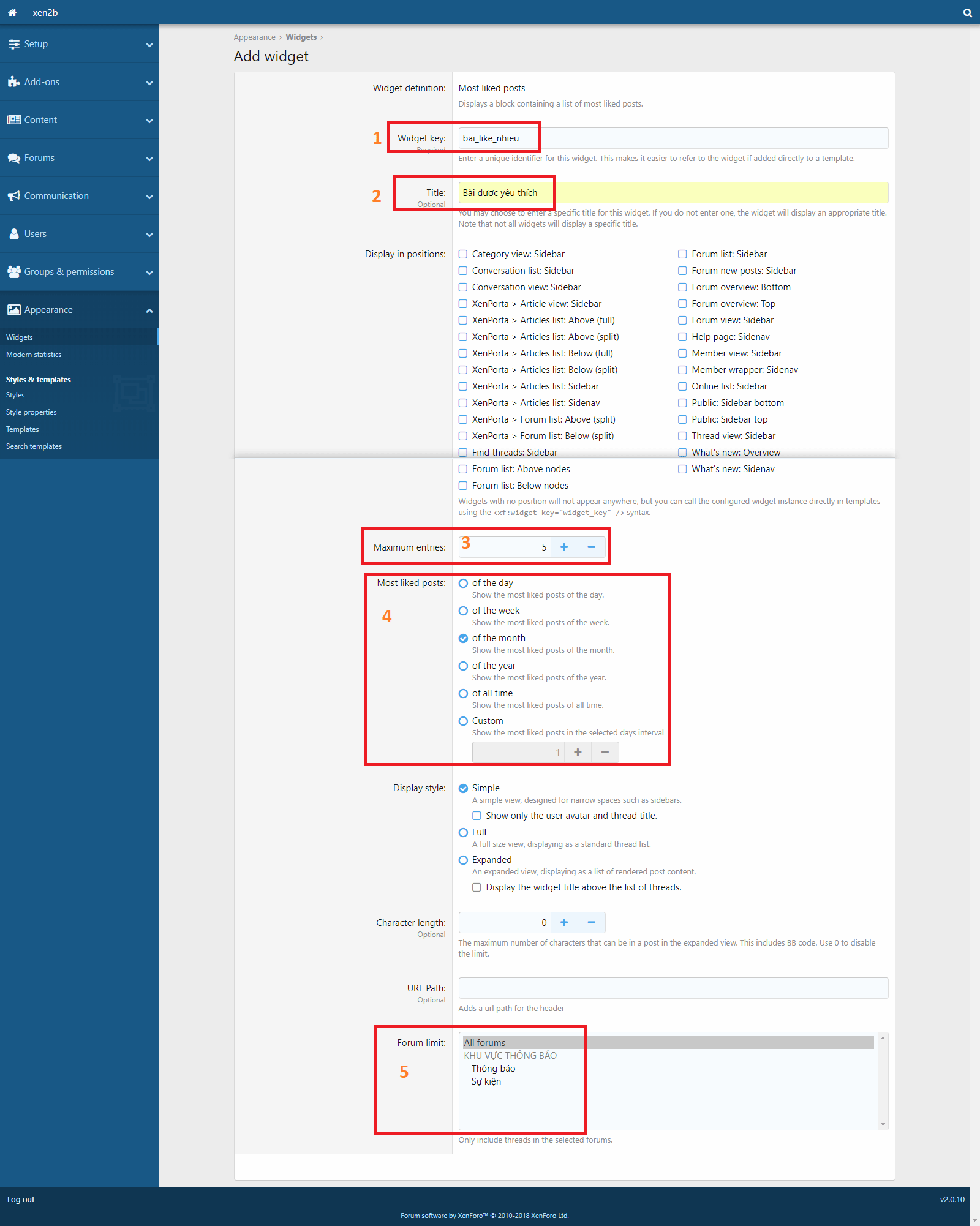Click the Widgets breadcrumb link

point(301,37)
